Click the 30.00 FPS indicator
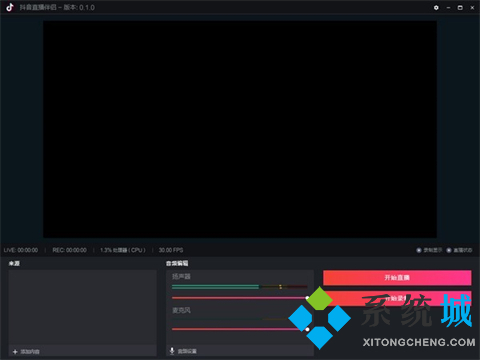This screenshot has height=360, width=480. 171,250
